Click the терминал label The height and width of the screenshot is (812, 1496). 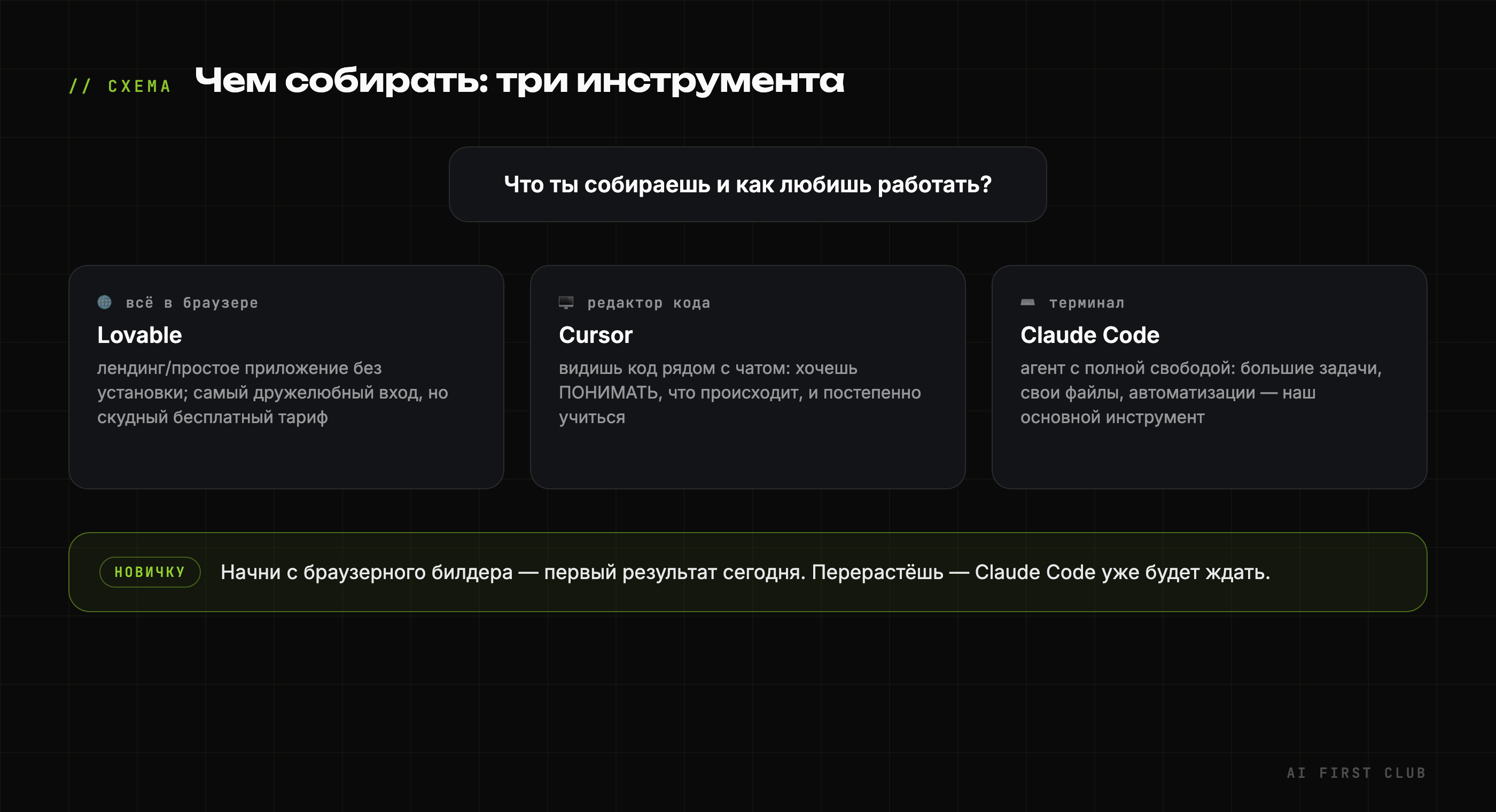[1087, 302]
